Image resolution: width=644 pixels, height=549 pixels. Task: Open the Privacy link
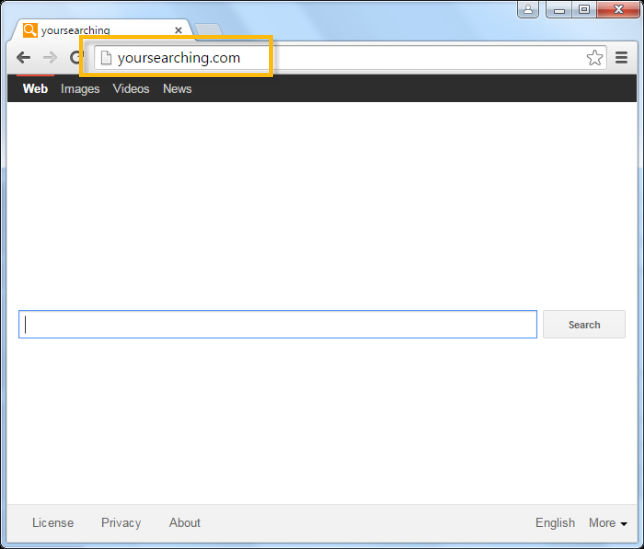click(121, 523)
